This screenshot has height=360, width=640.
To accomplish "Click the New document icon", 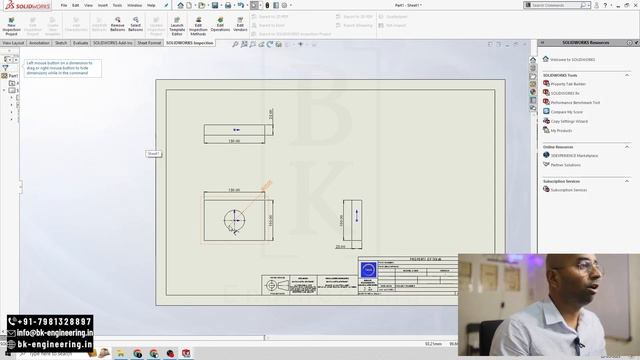I will pos(189,5).
